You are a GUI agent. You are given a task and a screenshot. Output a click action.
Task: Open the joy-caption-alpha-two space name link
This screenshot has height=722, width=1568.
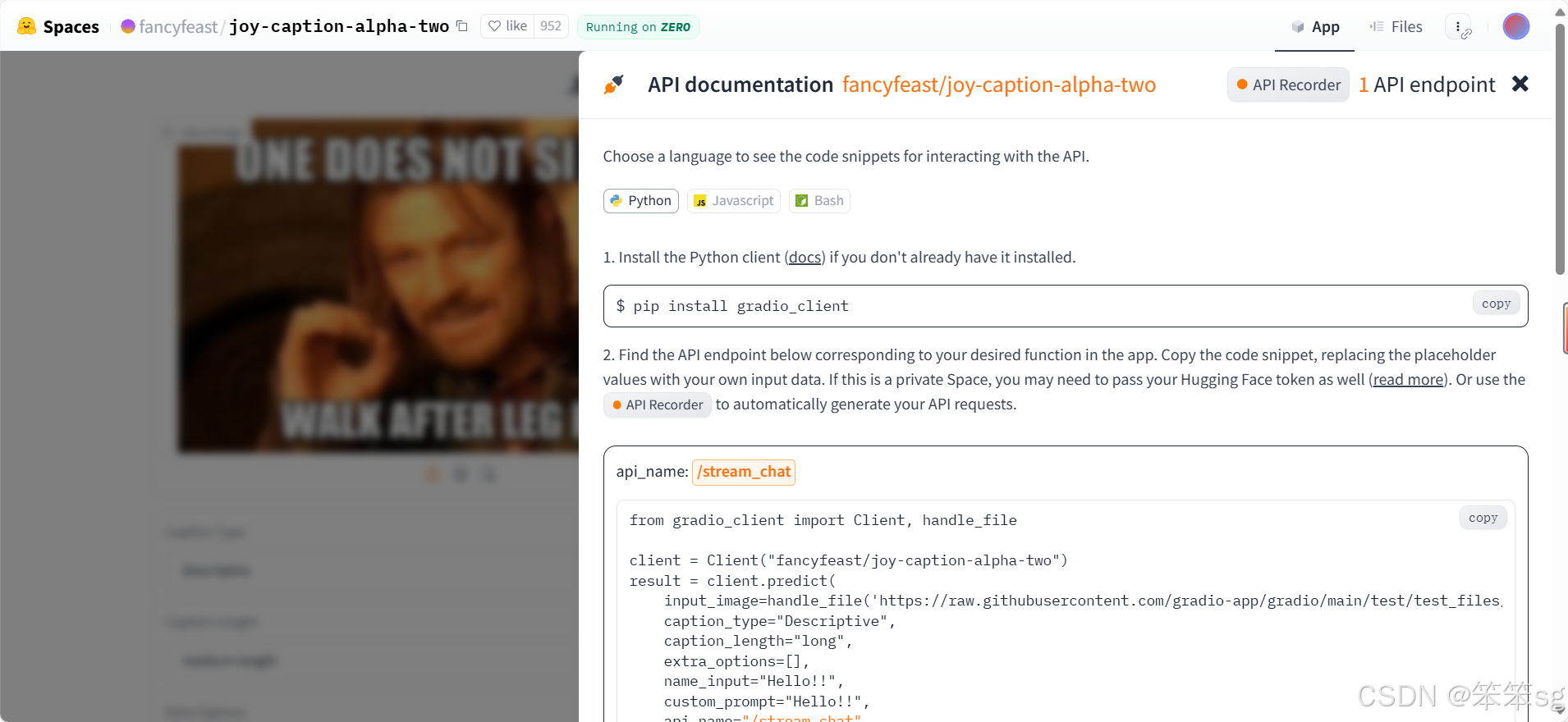(x=339, y=26)
